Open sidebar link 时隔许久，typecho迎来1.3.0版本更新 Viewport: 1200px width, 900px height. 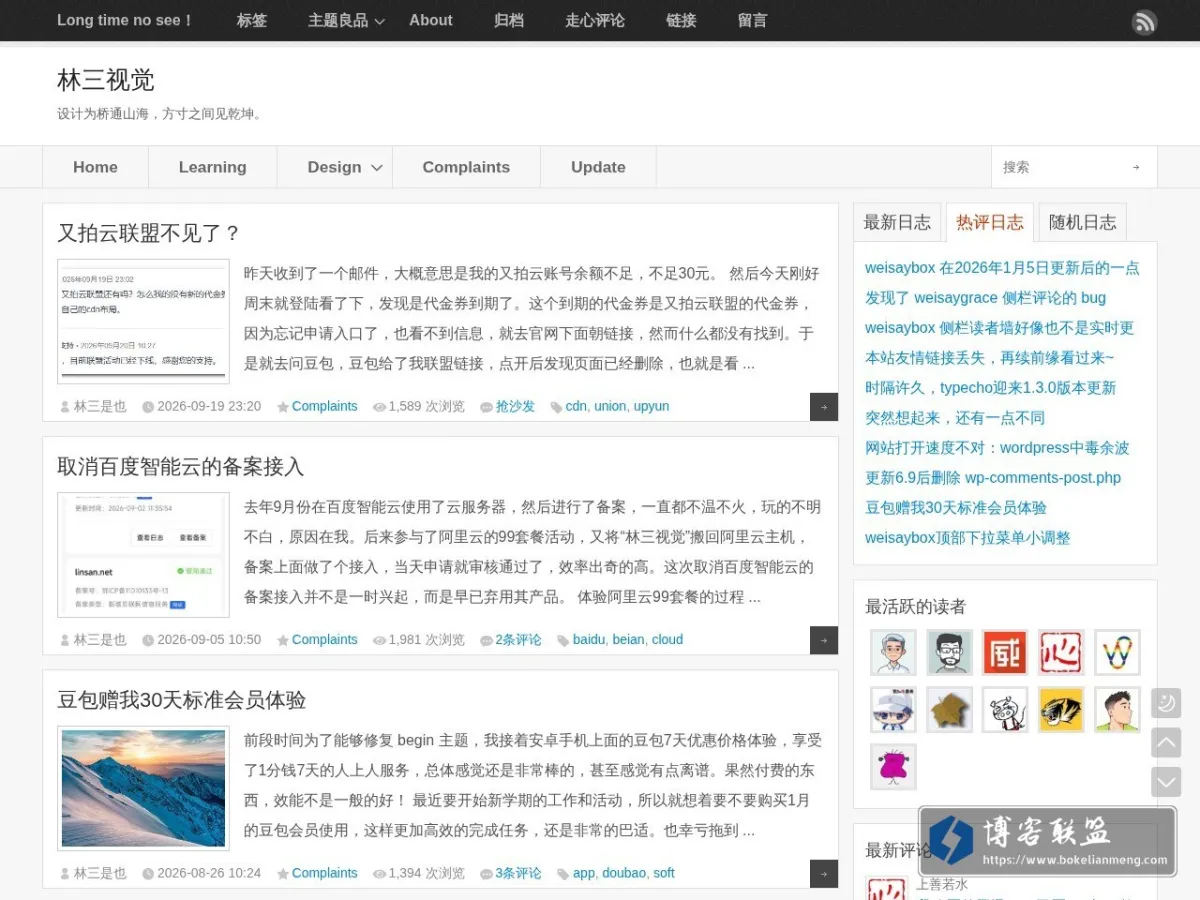[x=990, y=387]
